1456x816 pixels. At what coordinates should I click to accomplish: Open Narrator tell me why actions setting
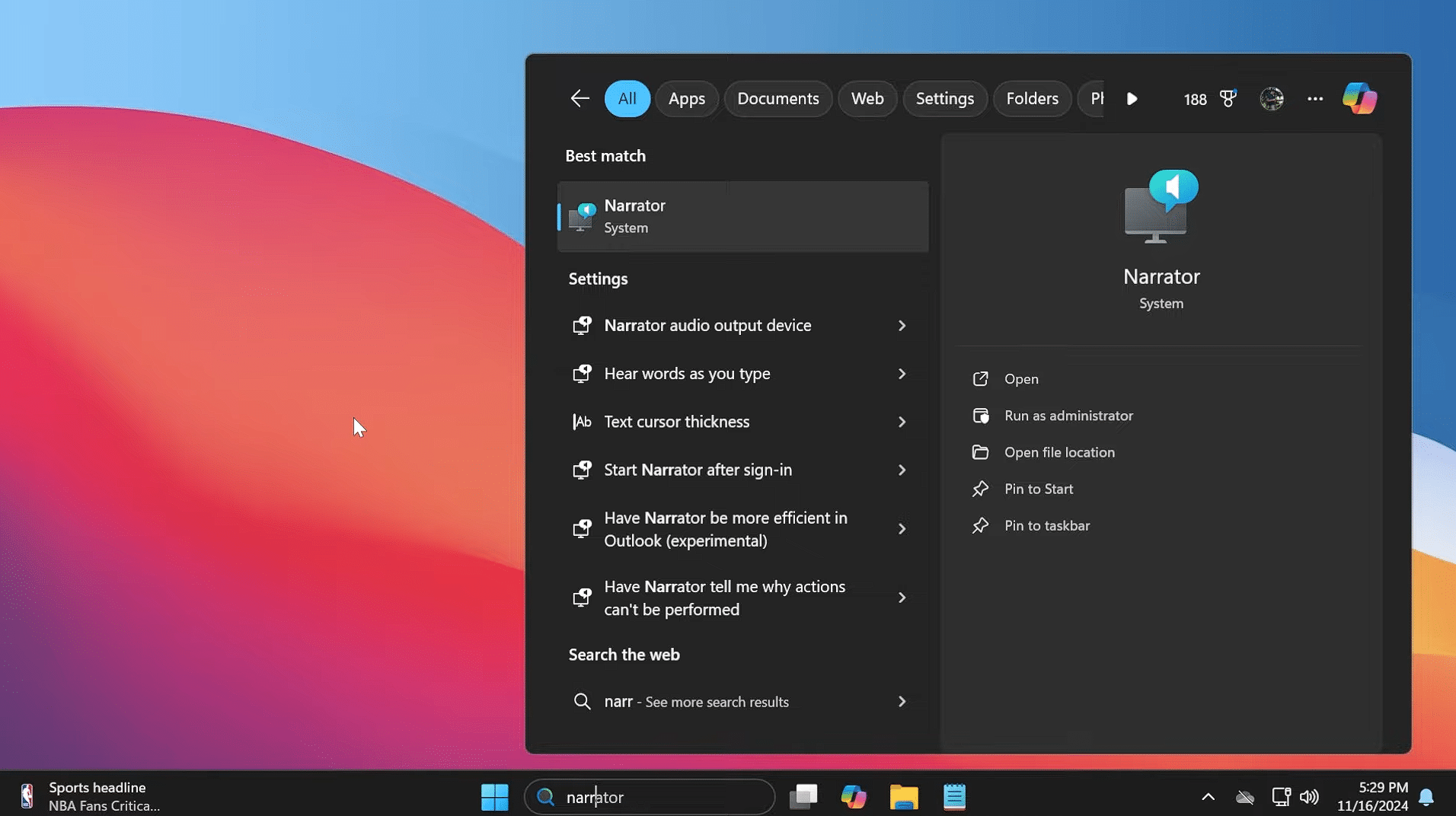742,598
